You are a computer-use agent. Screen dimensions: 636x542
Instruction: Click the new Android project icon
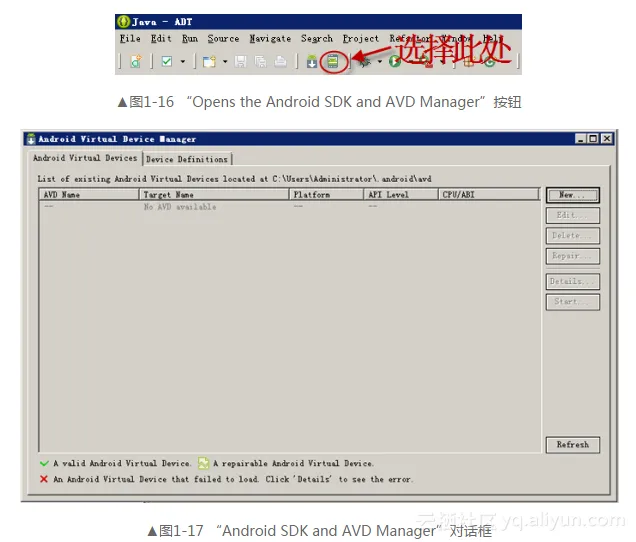tap(136, 62)
